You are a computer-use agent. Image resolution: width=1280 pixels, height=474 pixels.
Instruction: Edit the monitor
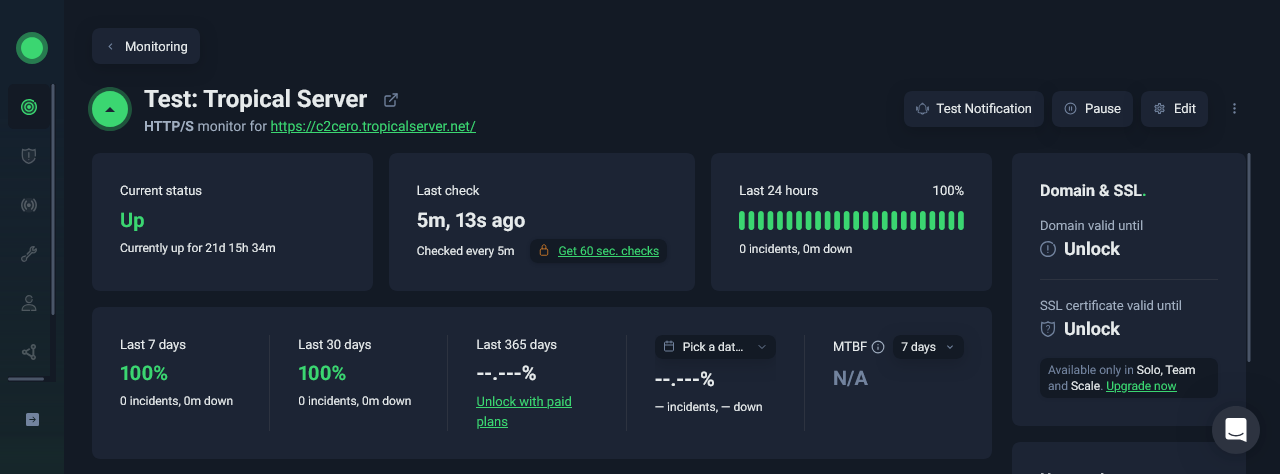(1174, 109)
